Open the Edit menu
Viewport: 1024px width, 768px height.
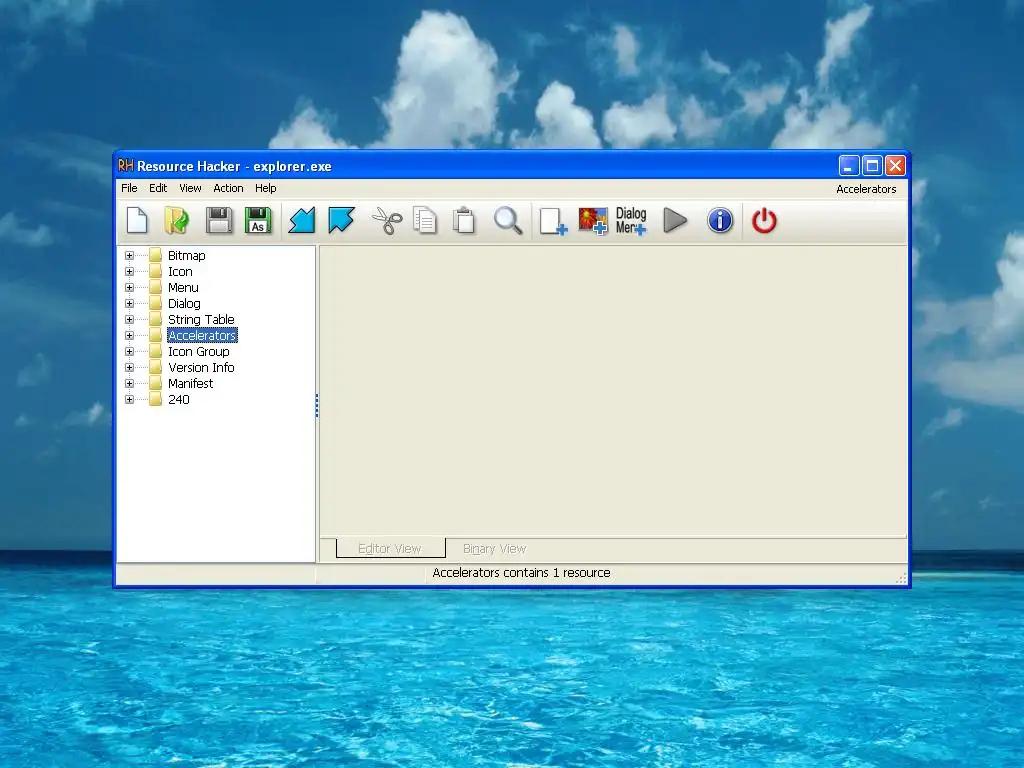pyautogui.click(x=158, y=188)
